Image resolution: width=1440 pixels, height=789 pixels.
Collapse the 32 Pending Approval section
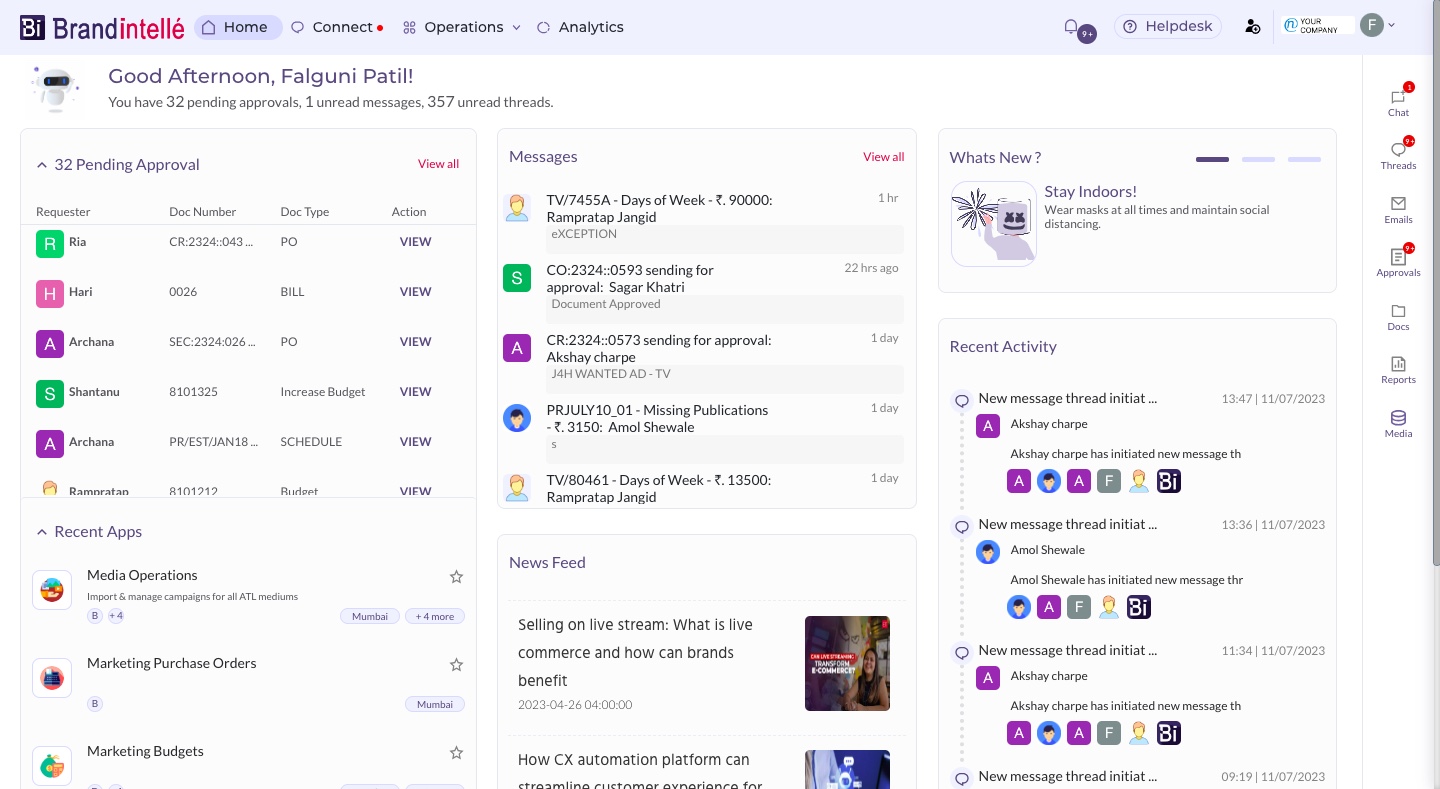pos(42,165)
